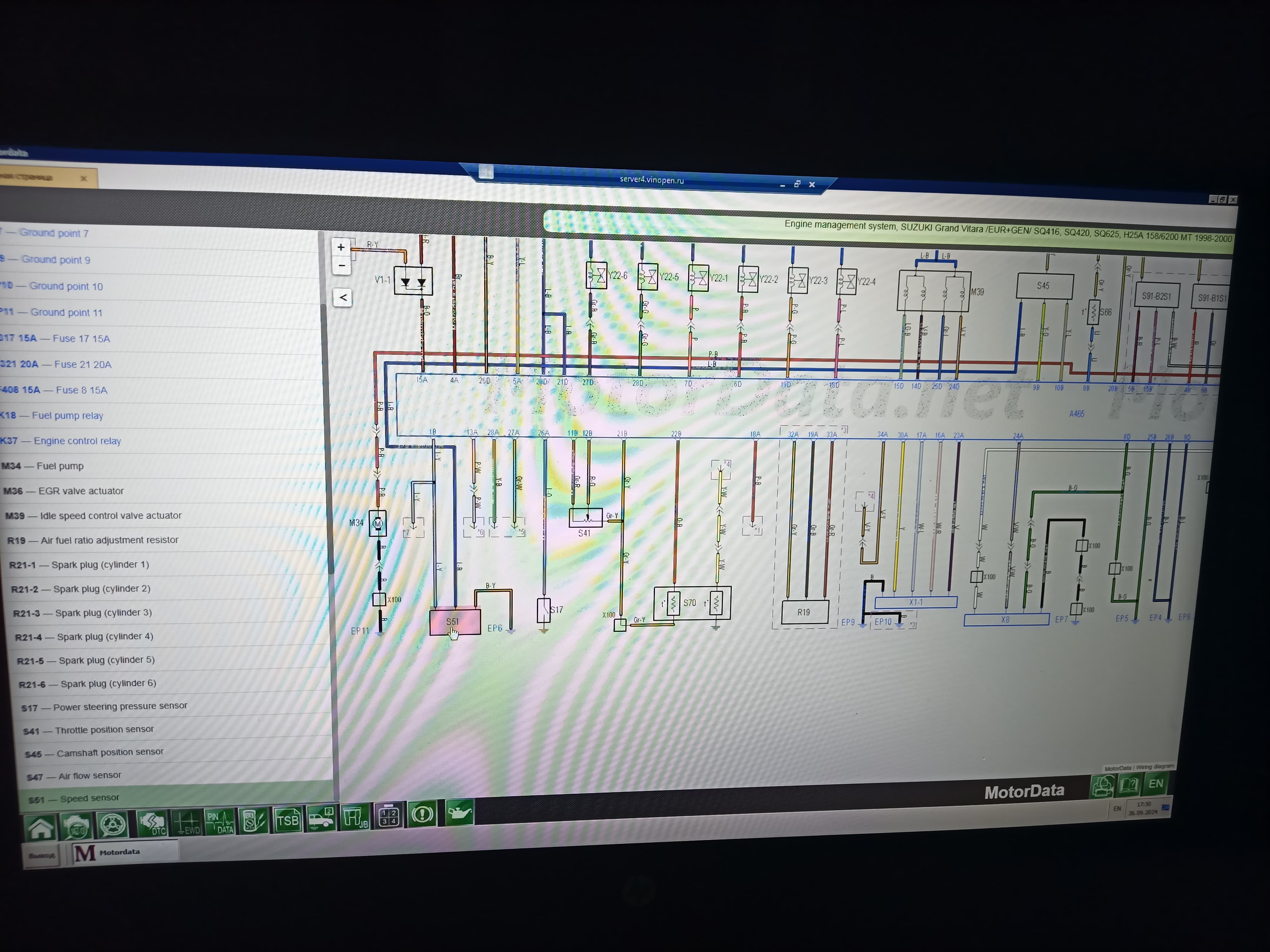Open the TSB technical bulletins
The height and width of the screenshot is (952, 1270).
coord(287,820)
